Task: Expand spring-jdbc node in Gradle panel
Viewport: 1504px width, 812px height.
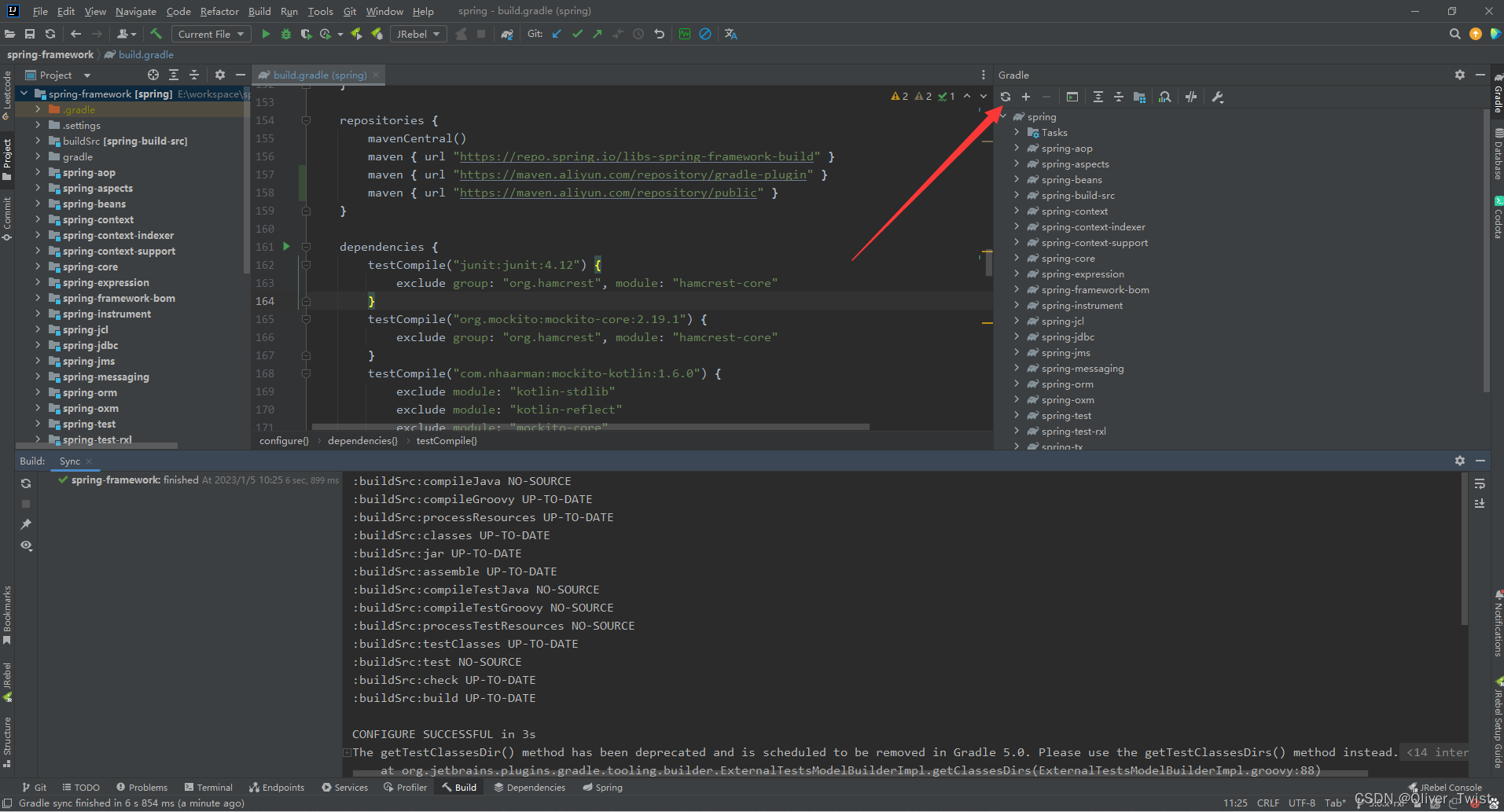Action: tap(1017, 336)
